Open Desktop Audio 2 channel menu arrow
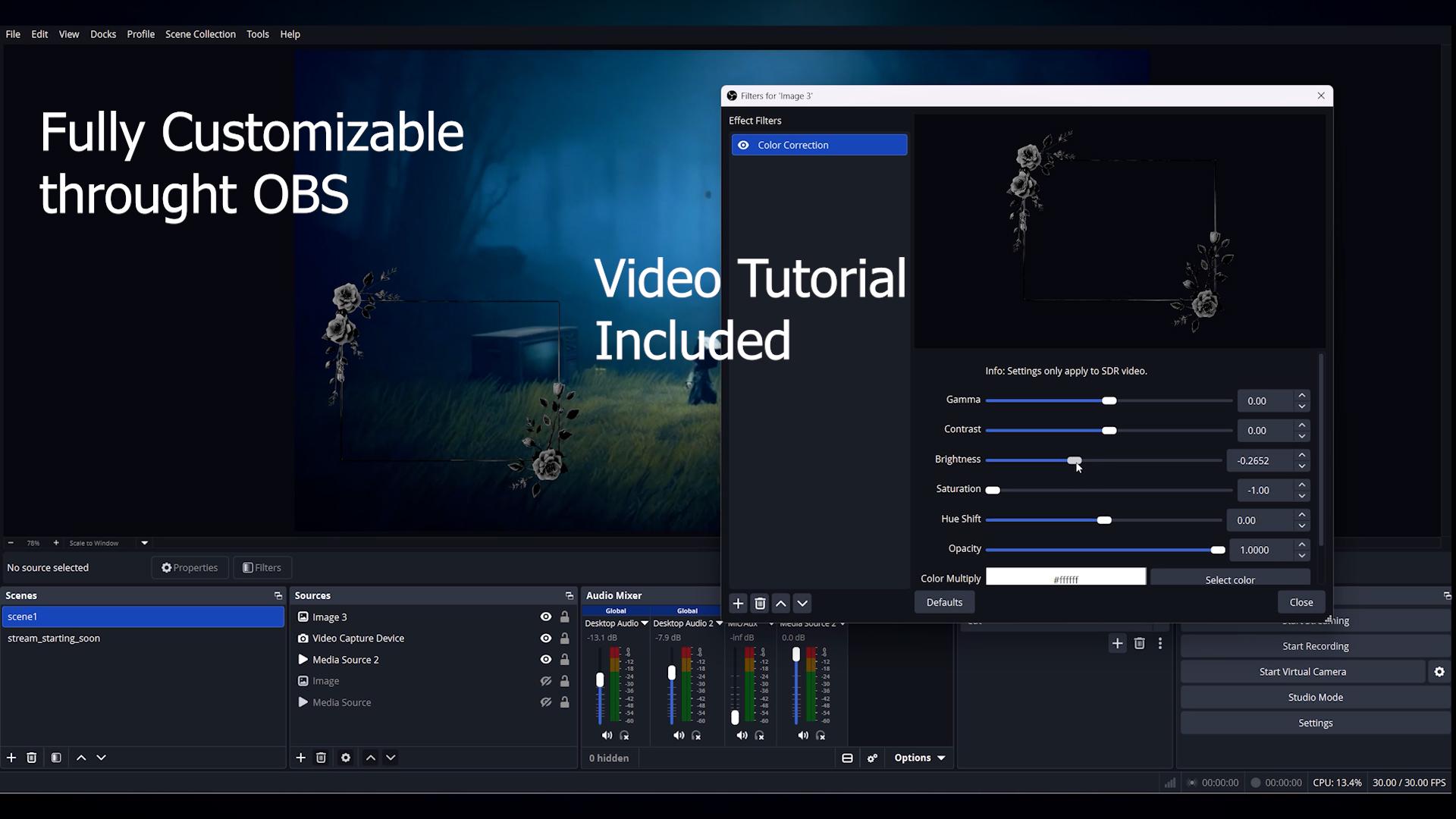Image resolution: width=1456 pixels, height=819 pixels. [720, 623]
